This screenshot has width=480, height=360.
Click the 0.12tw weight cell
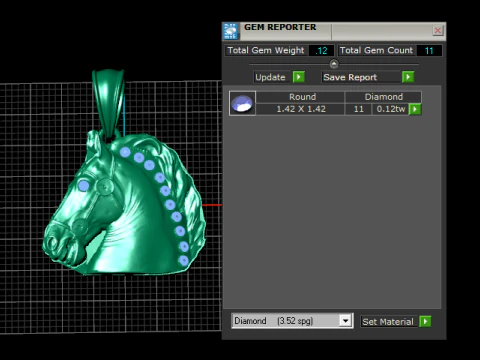(x=391, y=109)
